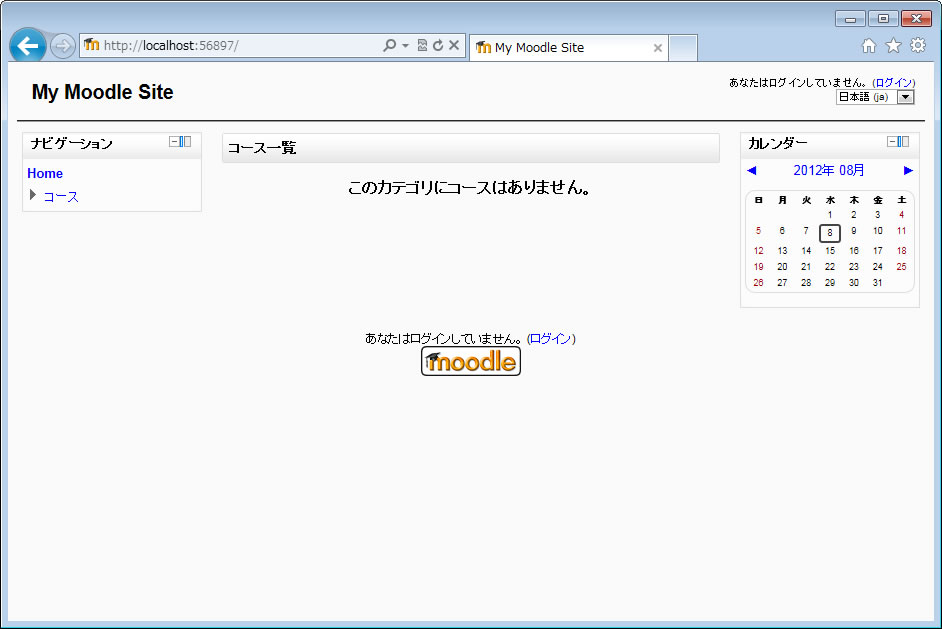Click the Home link in navigation

(x=45, y=174)
